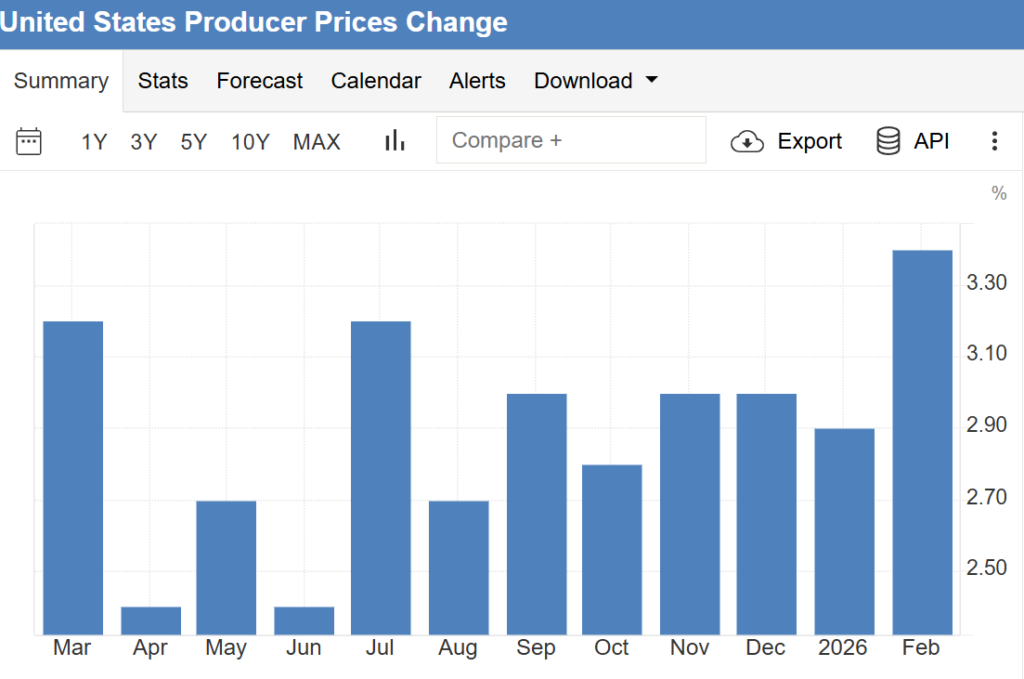This screenshot has width=1024, height=679.
Task: Click the Feb bar in the chart
Action: tap(921, 440)
